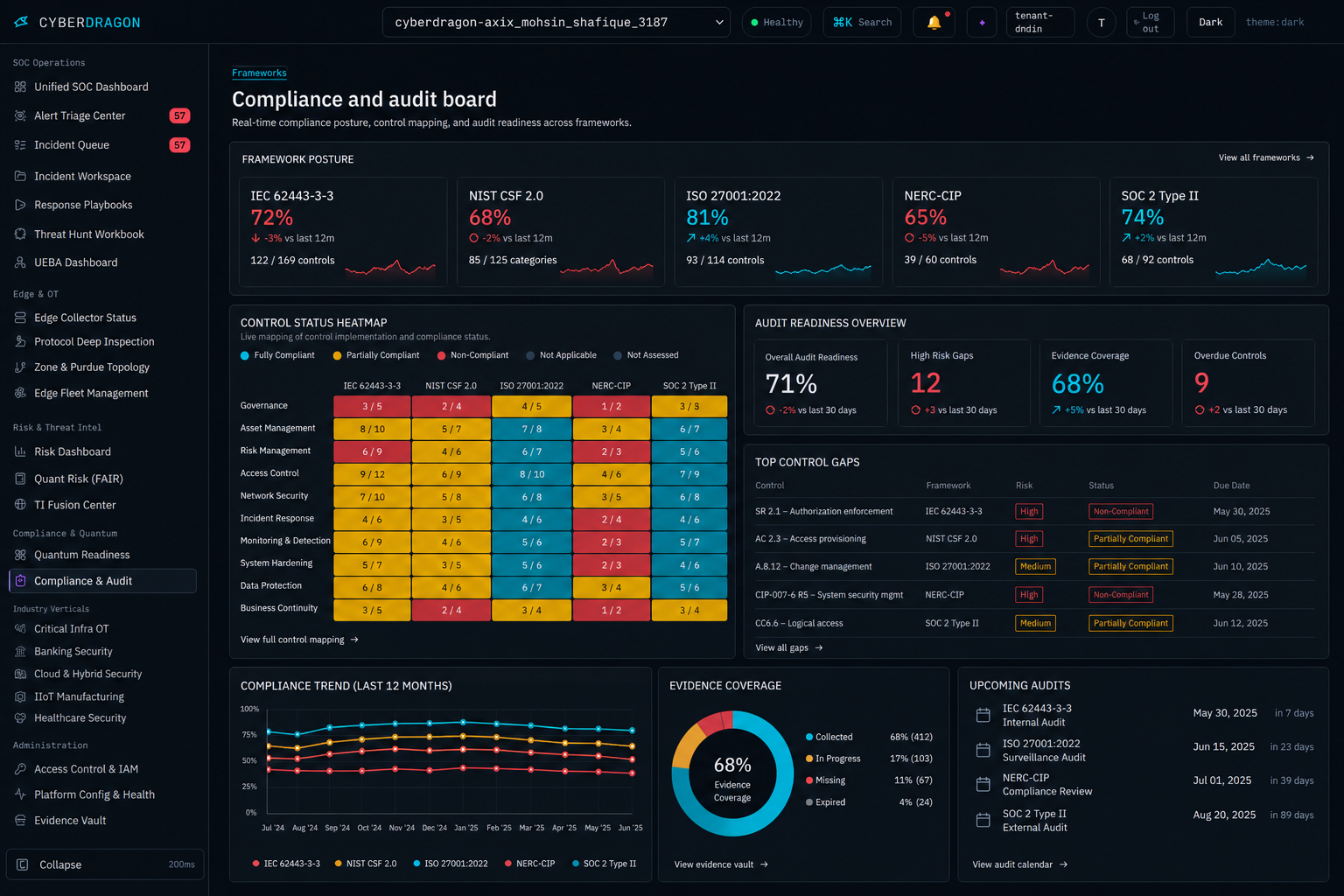Click the Protocol Deep Inspection icon
Screen dimensions: 1344x896
(20, 341)
